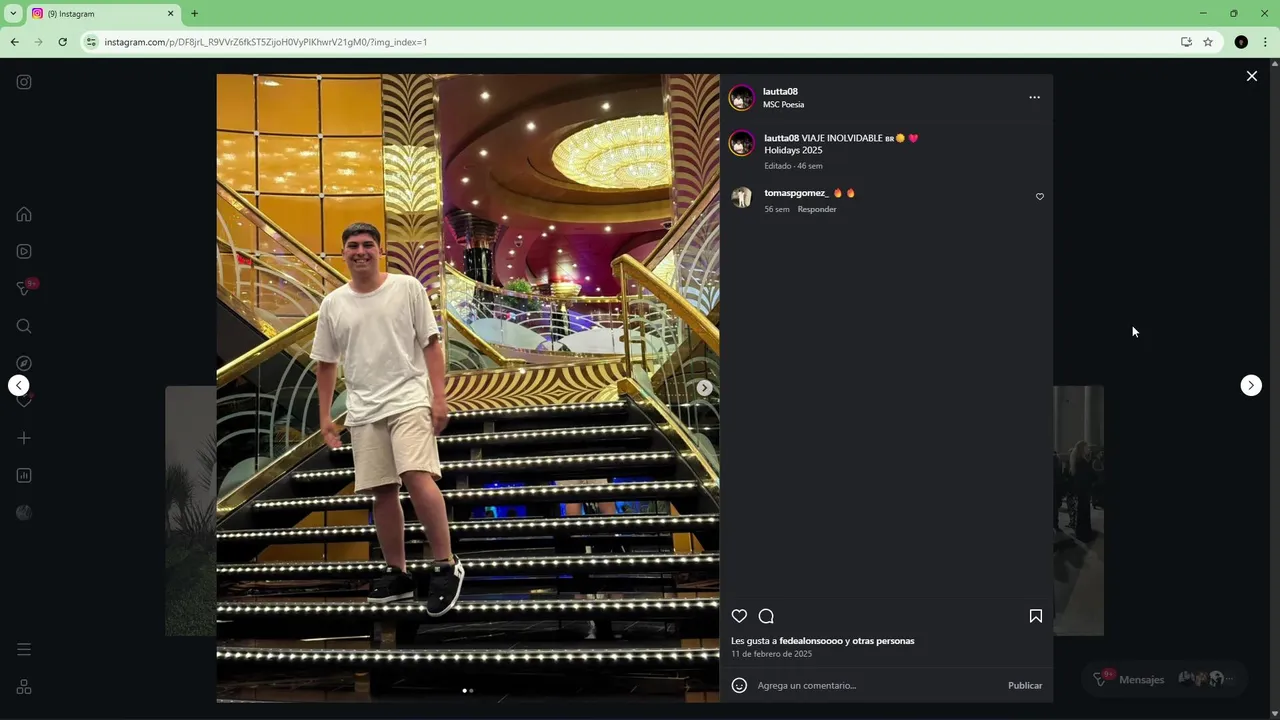This screenshot has height=720, width=1280.
Task: Go to the previous post
Action: point(19,385)
